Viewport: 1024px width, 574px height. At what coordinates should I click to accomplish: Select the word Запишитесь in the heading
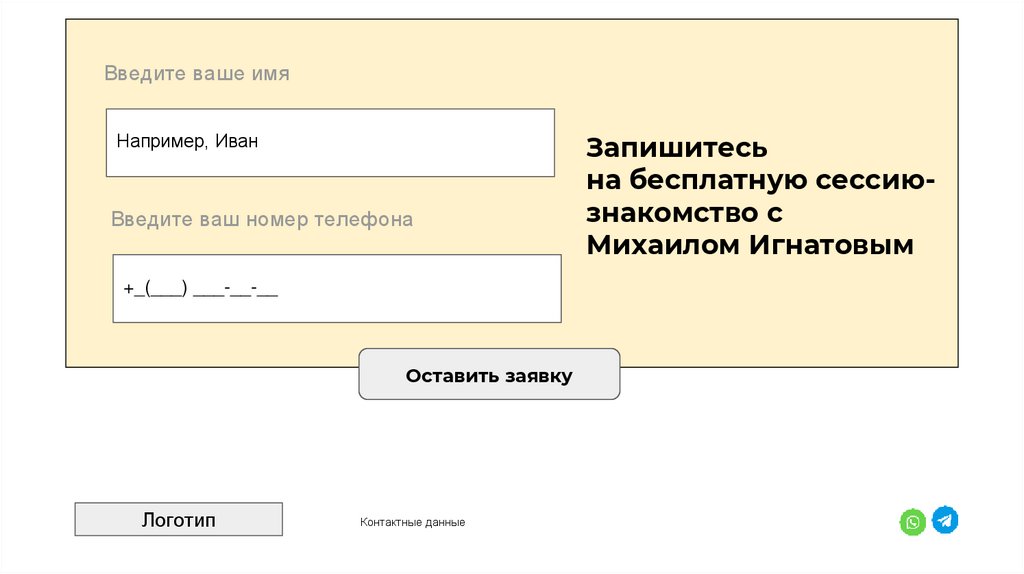tap(677, 148)
